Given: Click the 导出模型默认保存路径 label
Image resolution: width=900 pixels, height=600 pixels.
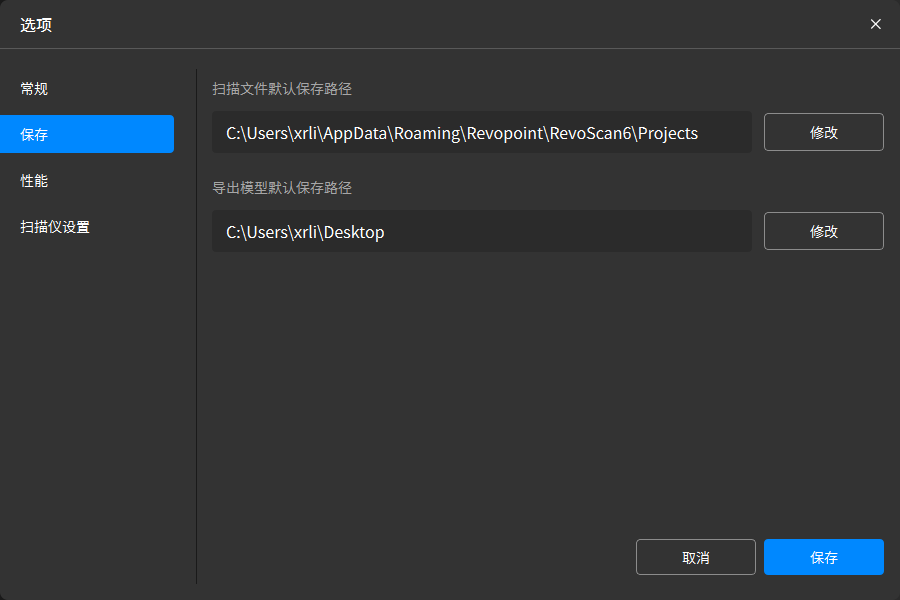Looking at the screenshot, I should [282, 188].
